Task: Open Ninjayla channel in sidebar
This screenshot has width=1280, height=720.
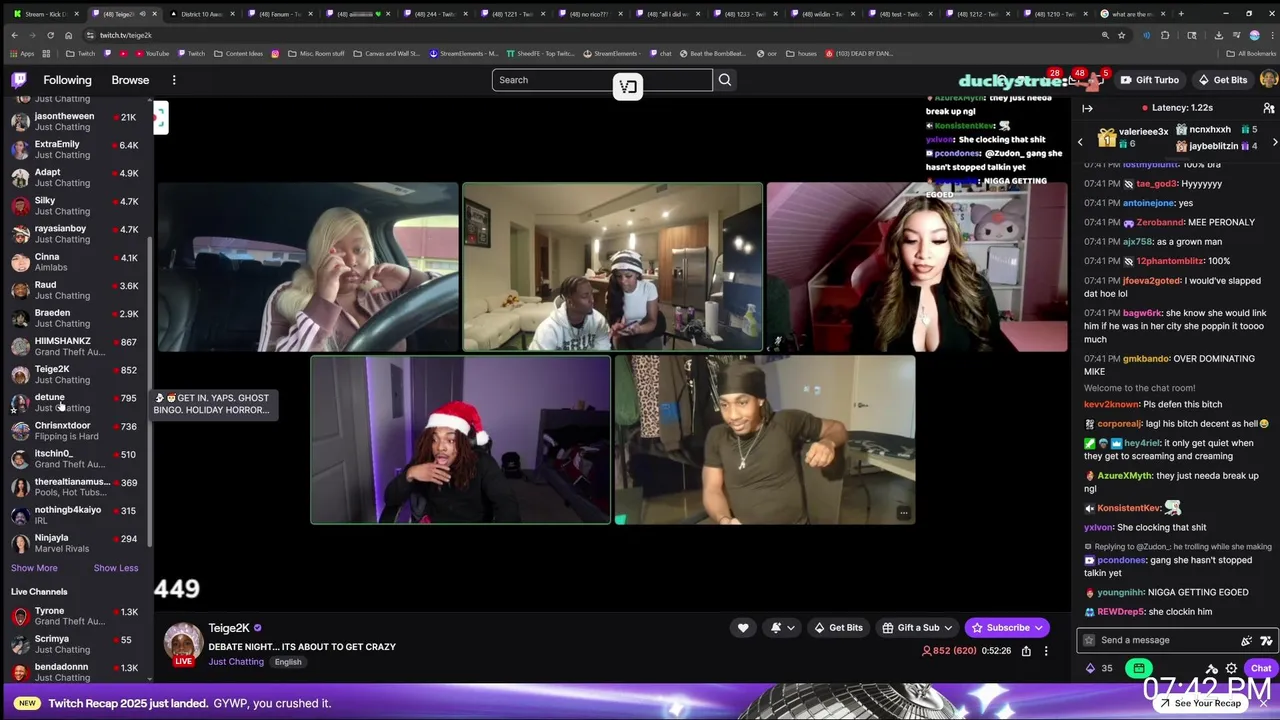Action: (75, 543)
